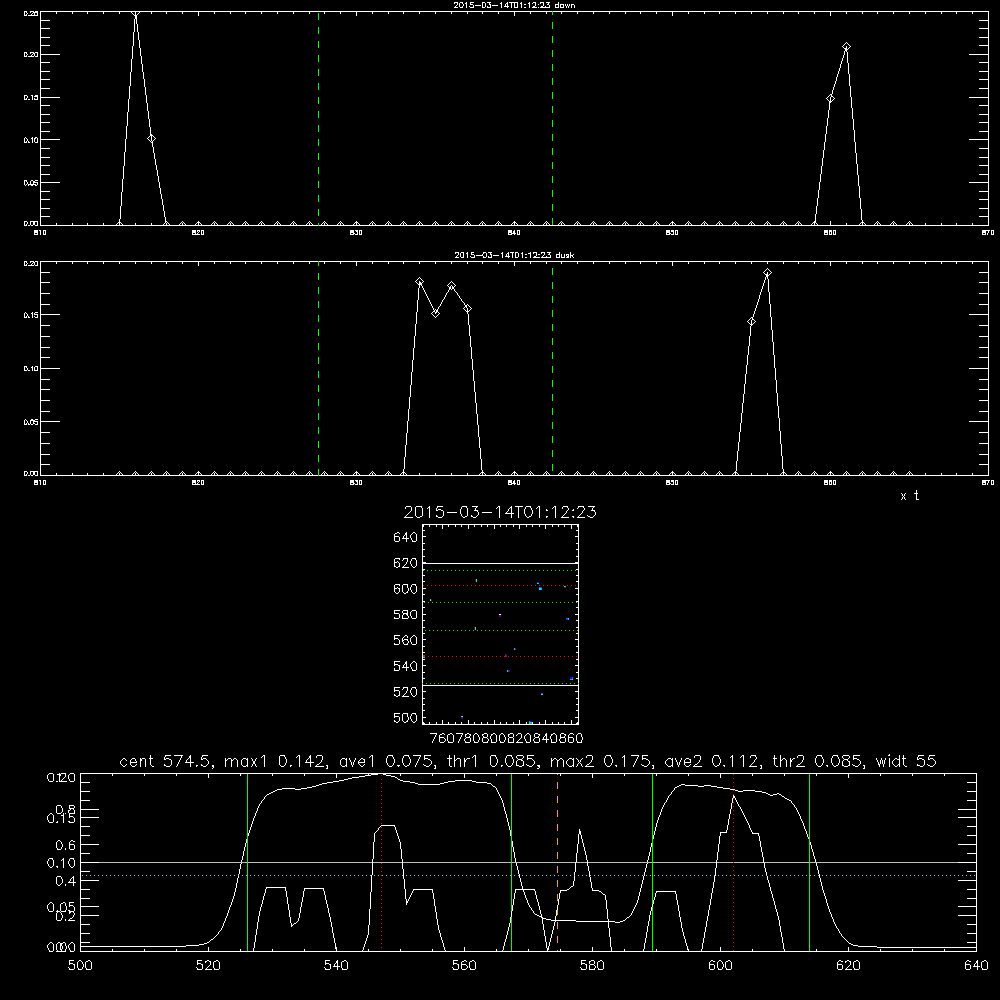Screen dimensions: 1000x1000
Task: Click the left green dashed line in dawn plot
Action: tap(318, 118)
